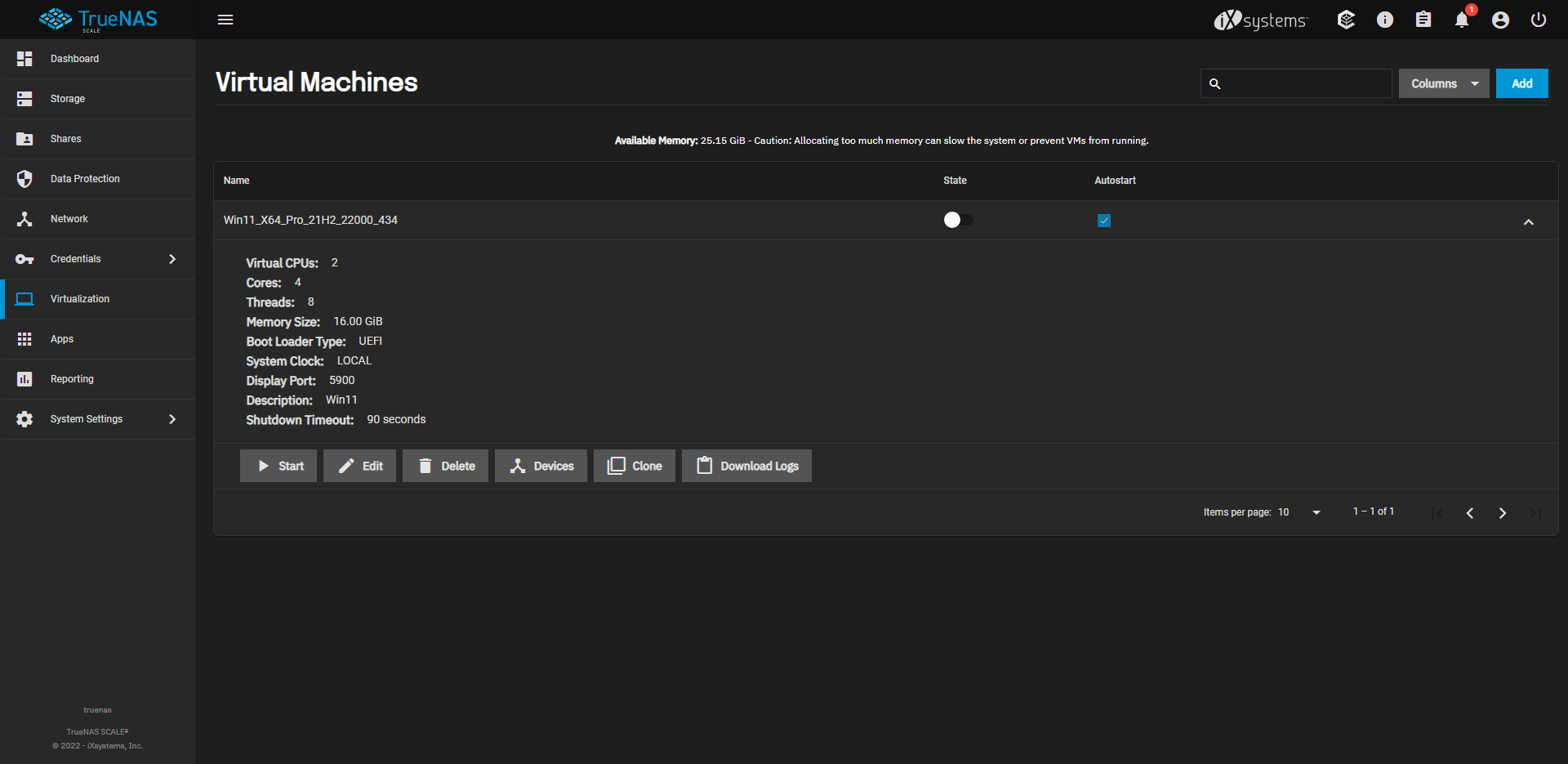Click the Virtualization laptop icon

coord(24,299)
